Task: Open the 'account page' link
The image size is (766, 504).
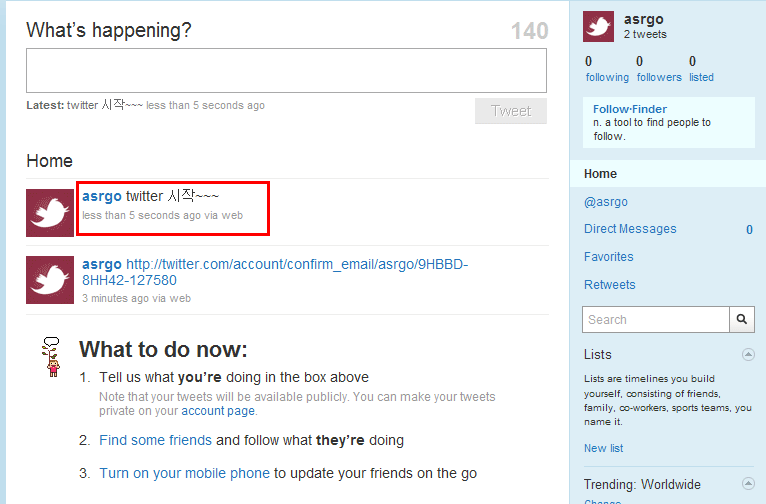Action: pyautogui.click(x=218, y=411)
